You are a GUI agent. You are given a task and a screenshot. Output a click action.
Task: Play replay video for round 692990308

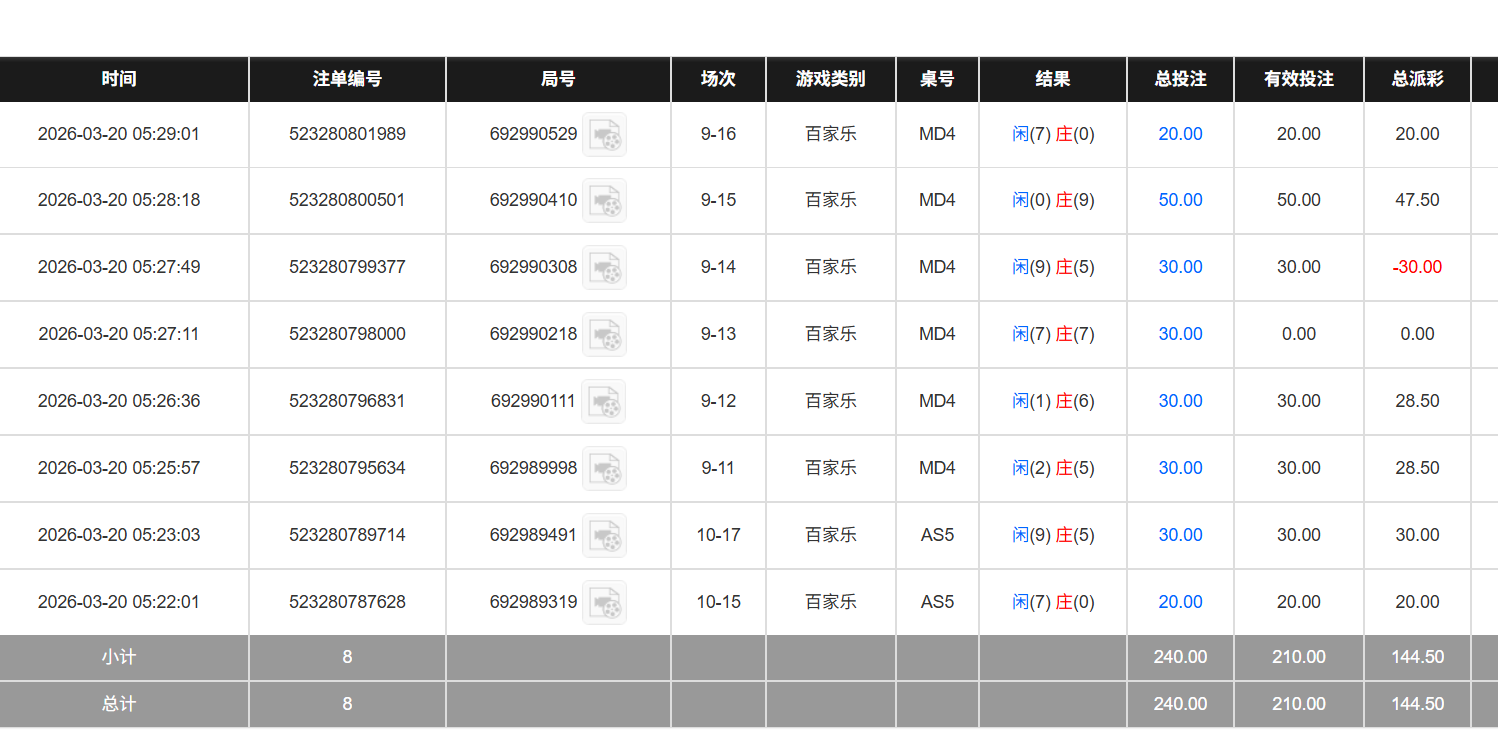pyautogui.click(x=604, y=268)
